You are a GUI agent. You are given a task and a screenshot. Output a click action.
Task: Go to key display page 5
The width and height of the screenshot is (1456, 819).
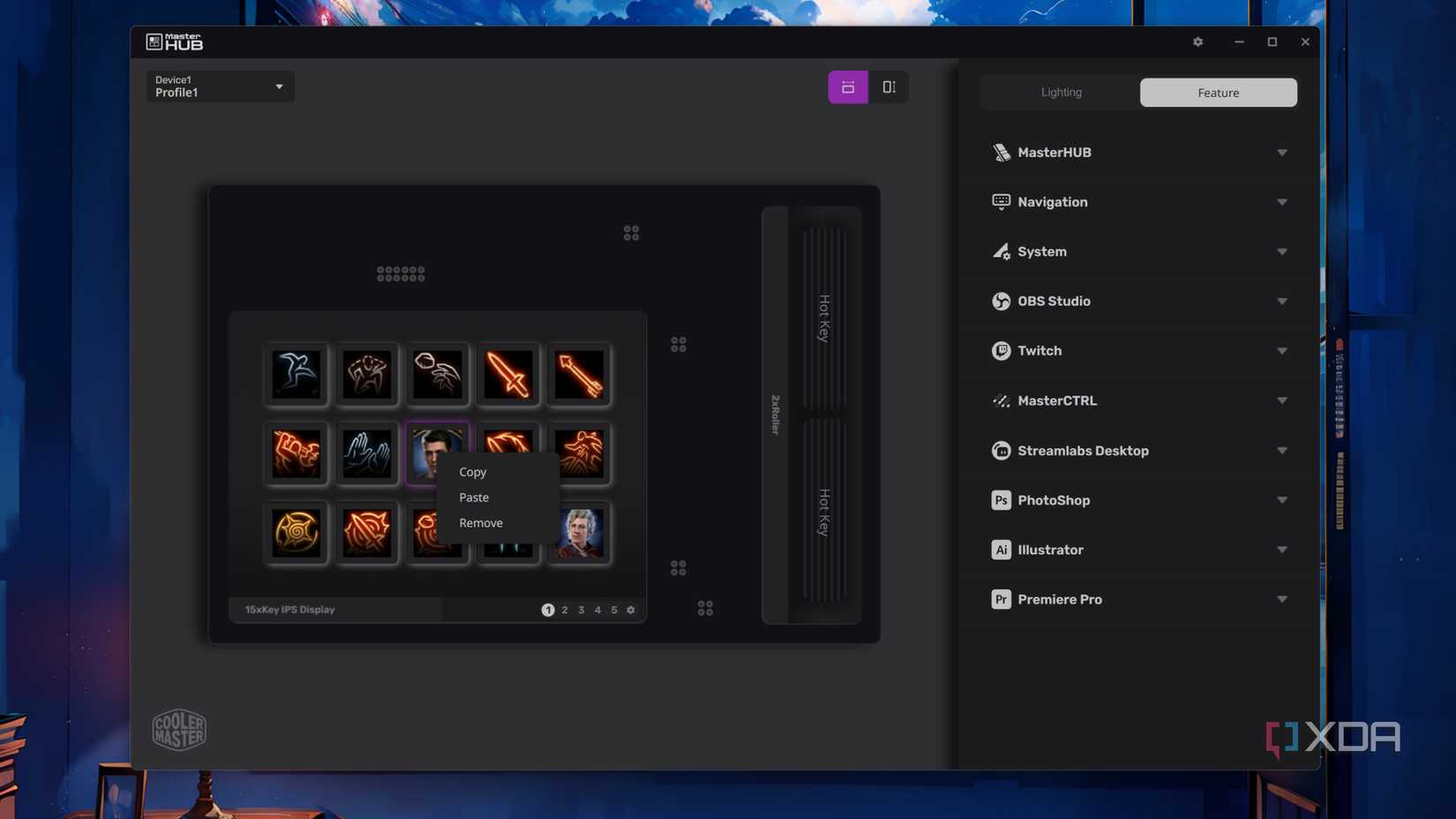tap(614, 610)
